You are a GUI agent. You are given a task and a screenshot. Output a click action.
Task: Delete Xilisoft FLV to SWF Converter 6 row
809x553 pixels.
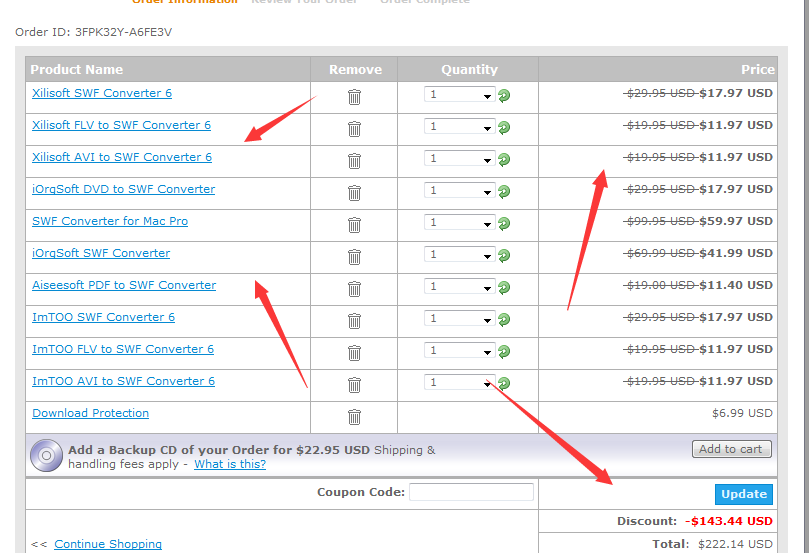pos(354,128)
